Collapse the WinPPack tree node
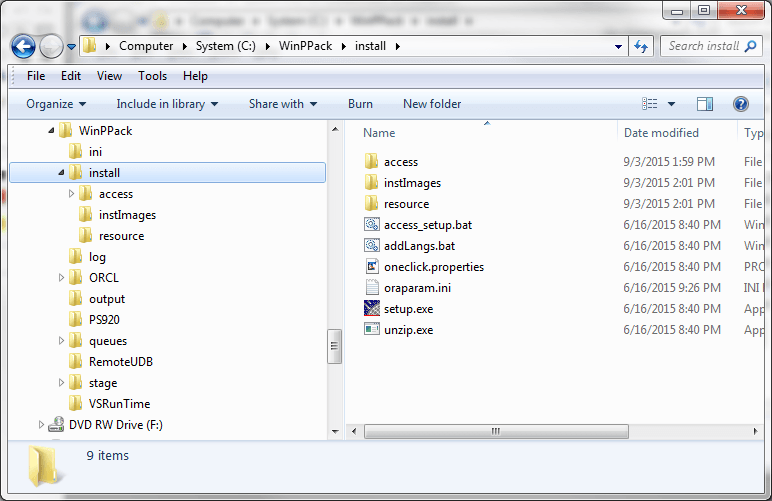772x501 pixels. pyautogui.click(x=51, y=131)
